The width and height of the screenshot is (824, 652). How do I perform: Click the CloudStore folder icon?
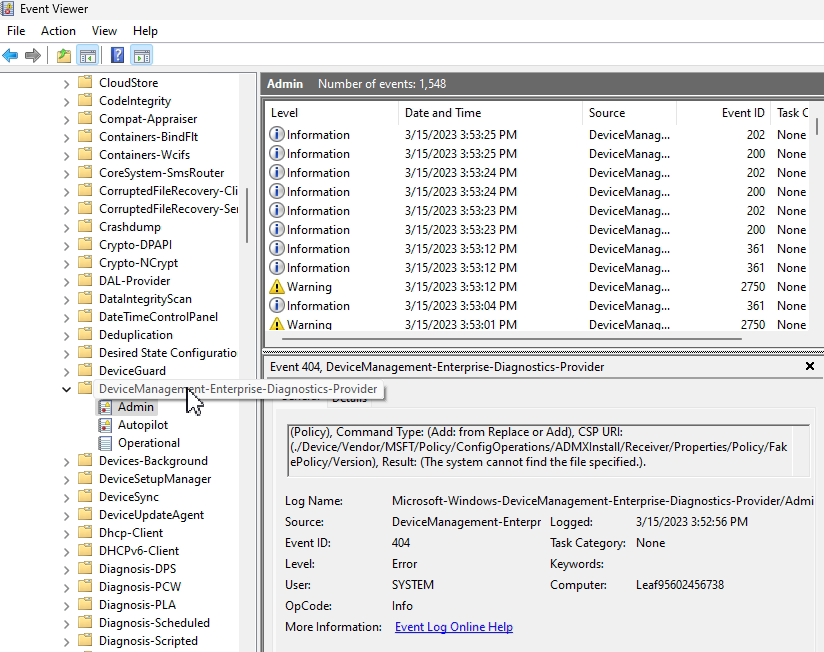pos(85,82)
